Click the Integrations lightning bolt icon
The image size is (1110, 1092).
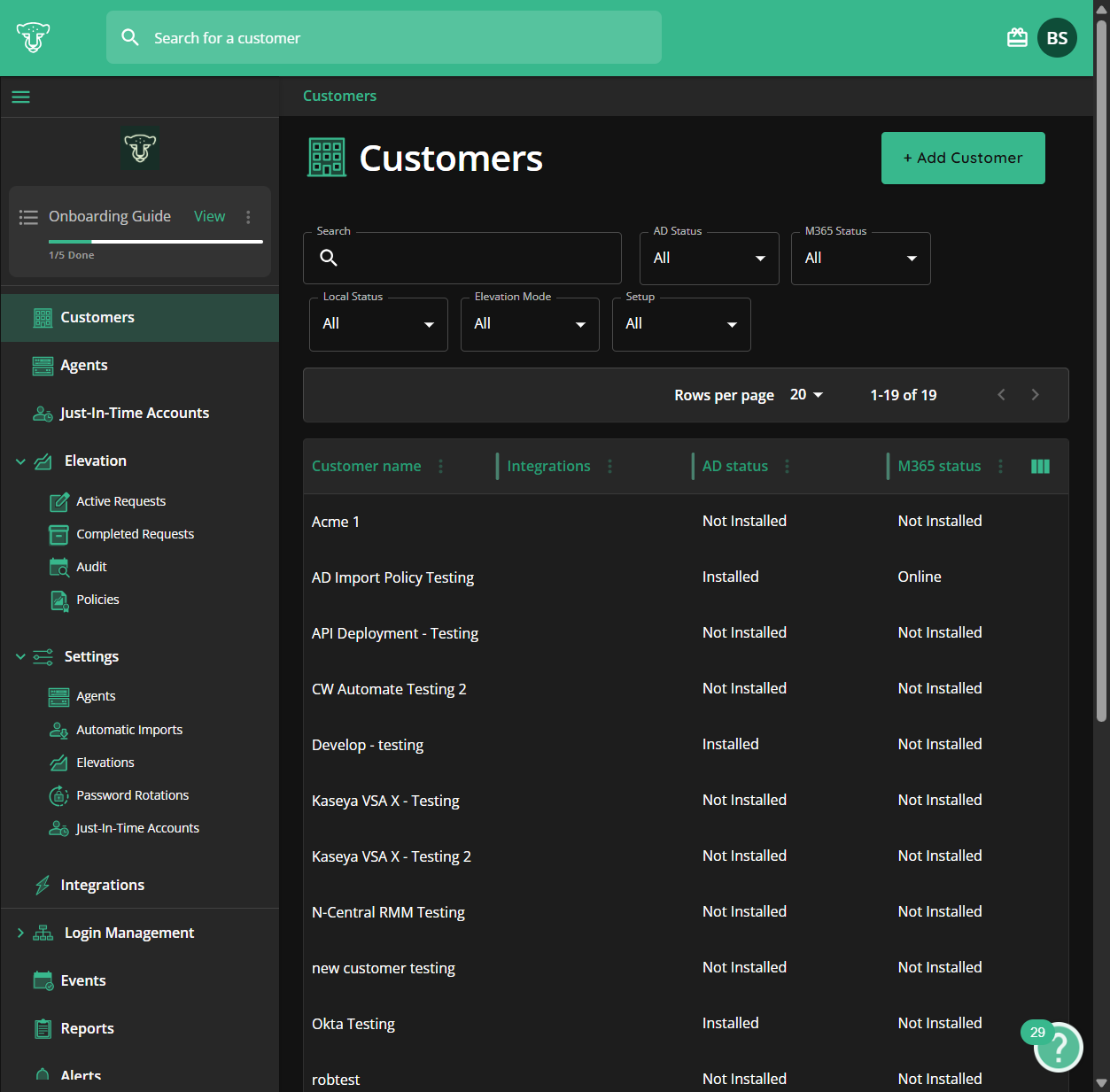43,885
